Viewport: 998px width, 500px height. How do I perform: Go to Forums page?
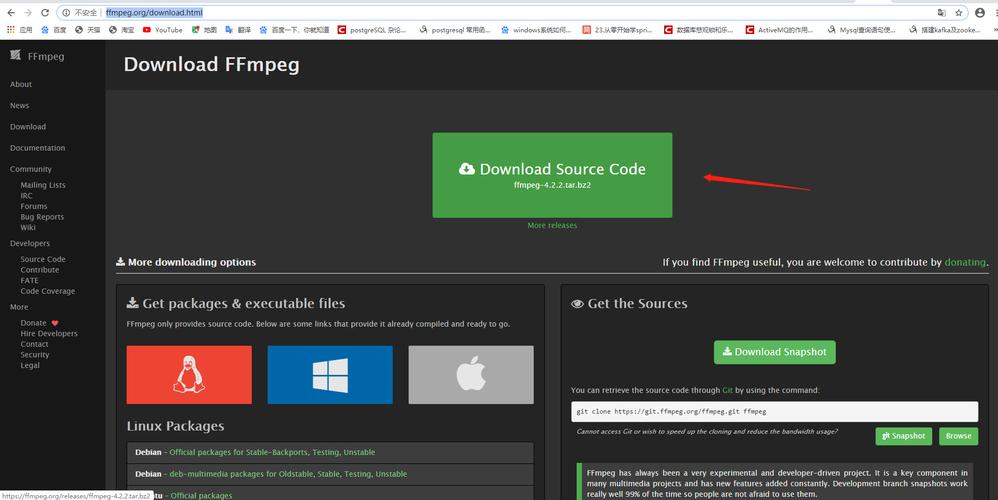coord(34,206)
